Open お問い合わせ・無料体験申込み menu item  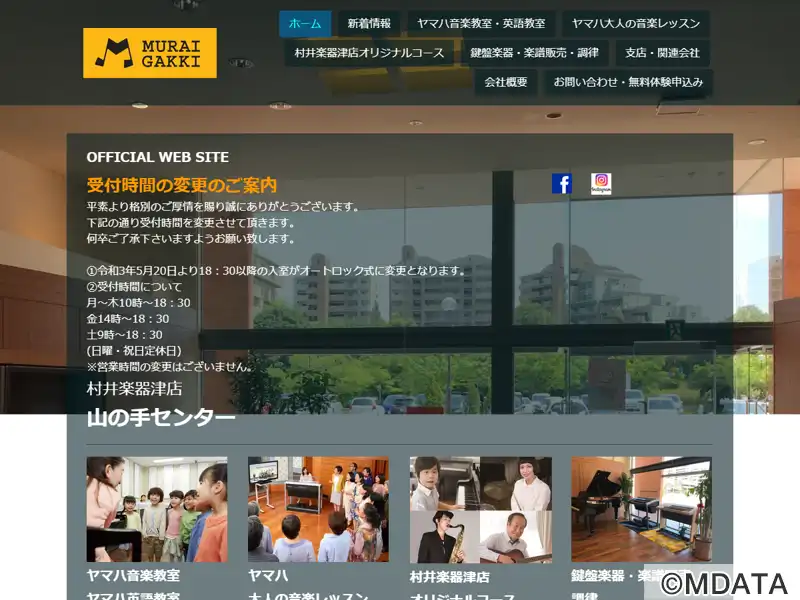(x=629, y=82)
